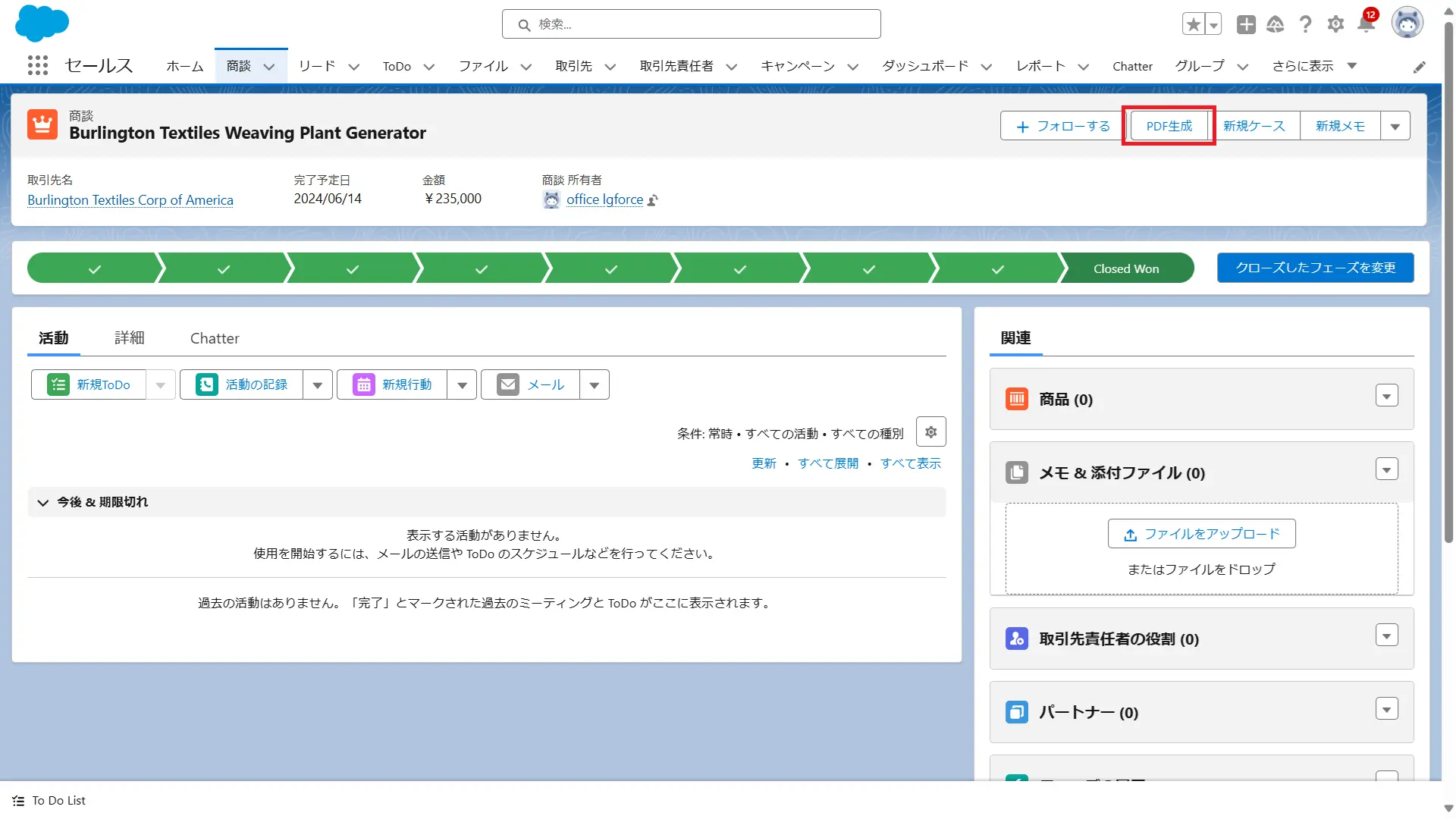
Task: Click the 検索 search field
Action: point(691,24)
